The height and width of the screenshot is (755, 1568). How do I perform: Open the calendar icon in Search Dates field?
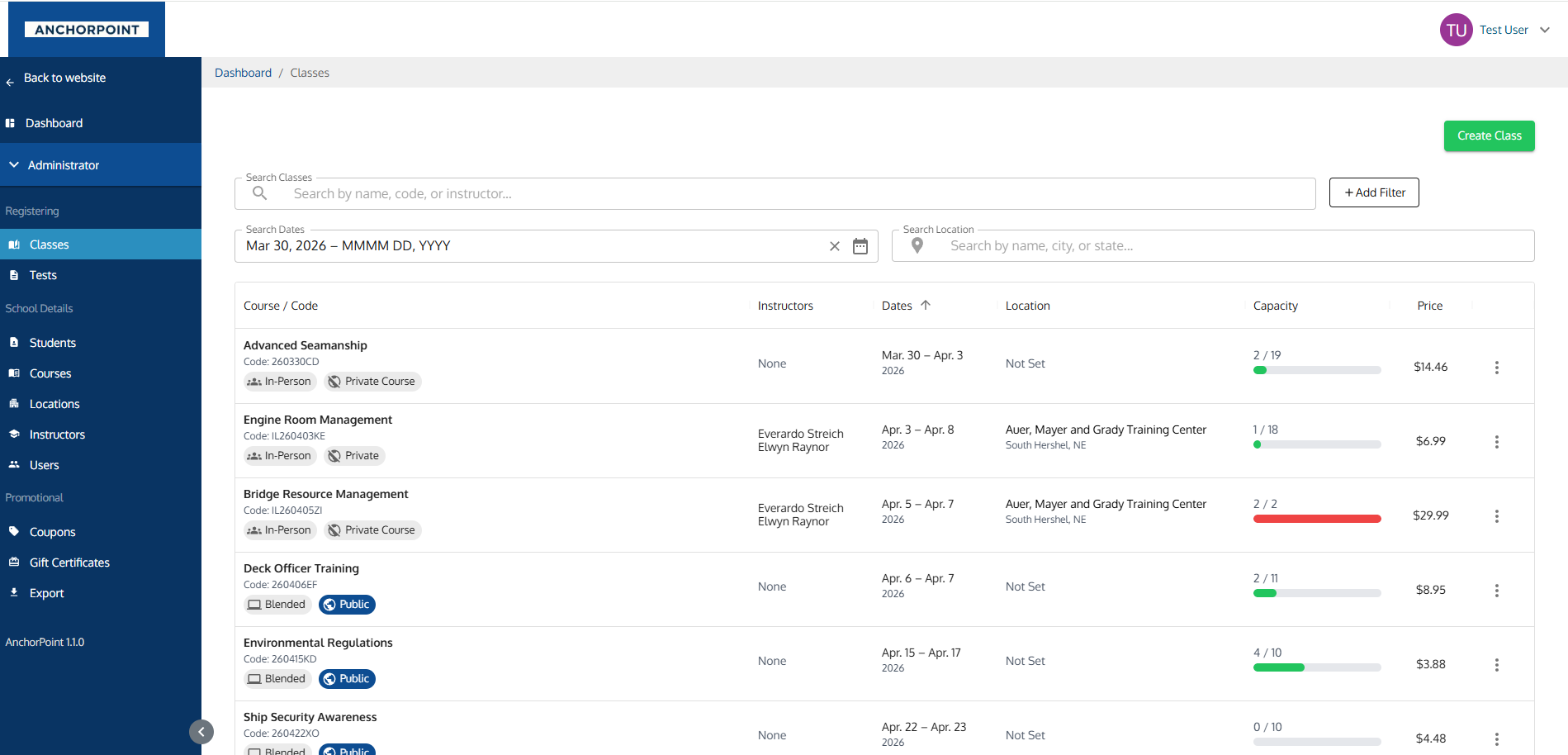(x=860, y=245)
